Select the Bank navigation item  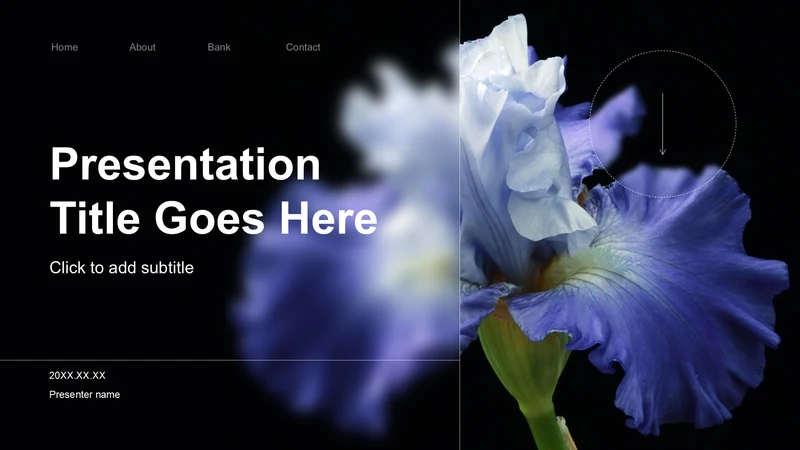(x=219, y=47)
